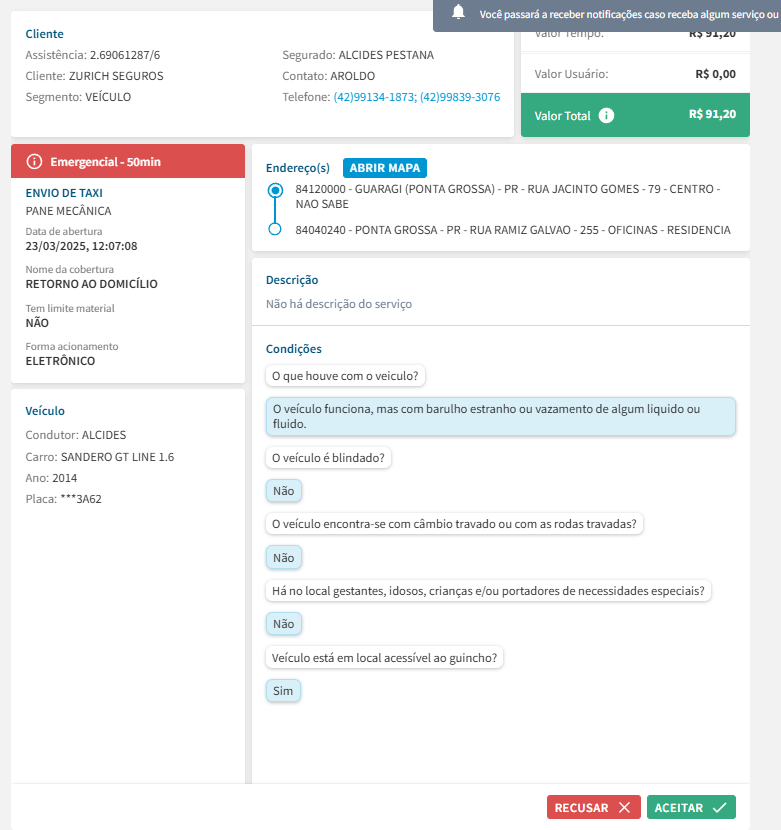Open the map with Abrir Mapa
This screenshot has width=781, height=830.
pos(385,167)
